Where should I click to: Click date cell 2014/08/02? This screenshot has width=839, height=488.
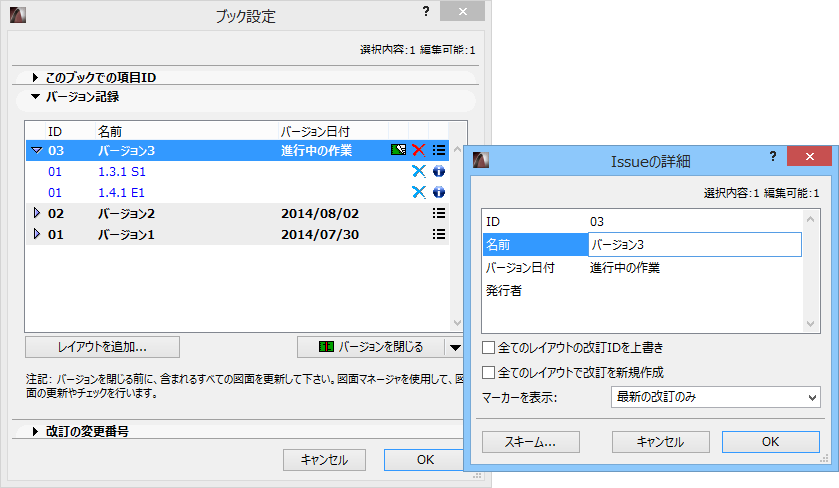click(x=320, y=214)
